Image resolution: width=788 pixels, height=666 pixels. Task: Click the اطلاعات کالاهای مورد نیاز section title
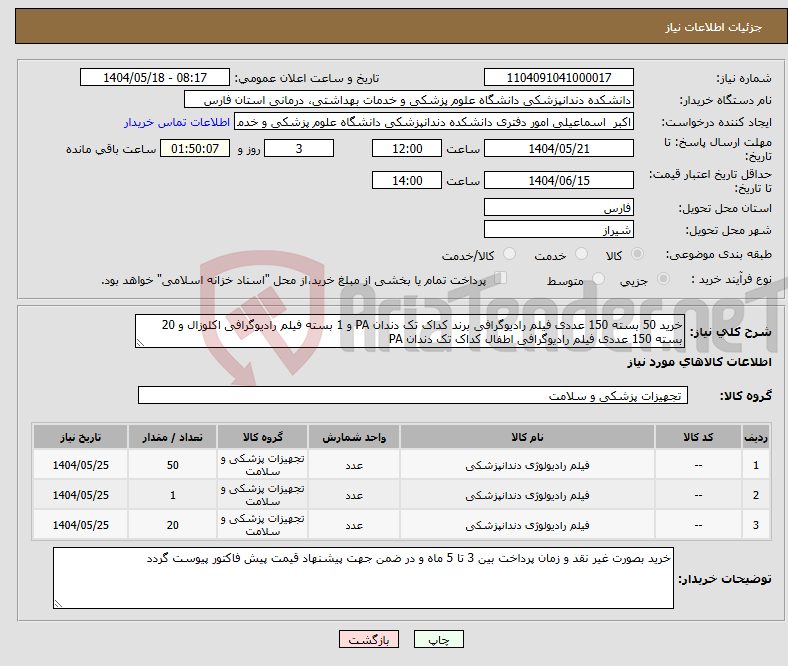pyautogui.click(x=699, y=362)
